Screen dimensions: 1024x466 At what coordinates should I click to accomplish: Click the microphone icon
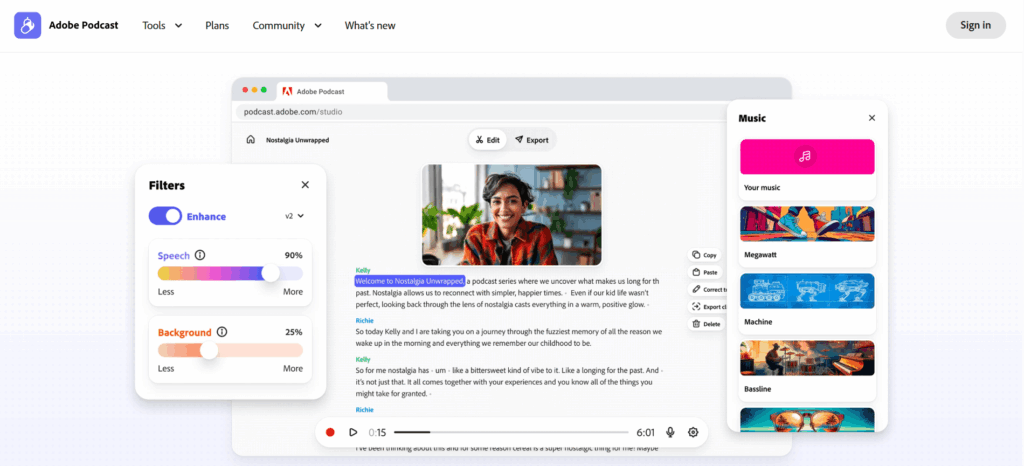[670, 432]
